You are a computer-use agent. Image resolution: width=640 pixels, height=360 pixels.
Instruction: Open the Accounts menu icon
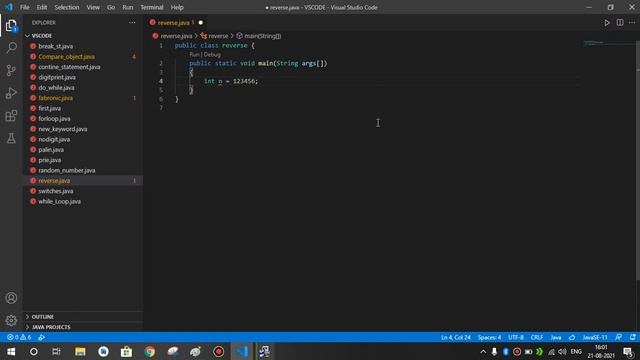[x=11, y=298]
